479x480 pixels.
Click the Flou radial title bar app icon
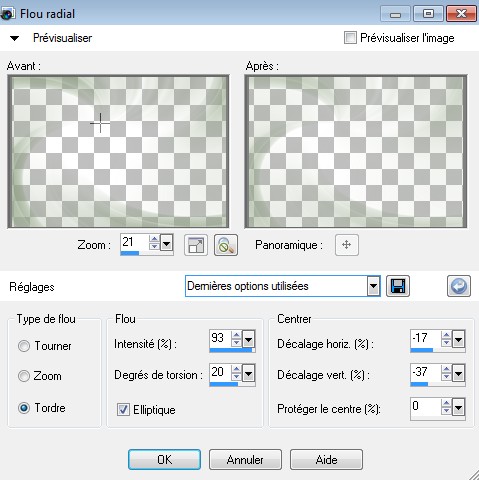pyautogui.click(x=7, y=14)
